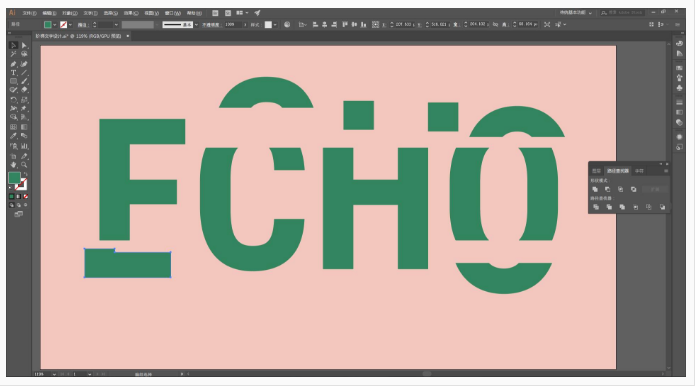Viewport: 698px width, 389px height.
Task: Switch paint mode to solid Color
Action: point(12,196)
